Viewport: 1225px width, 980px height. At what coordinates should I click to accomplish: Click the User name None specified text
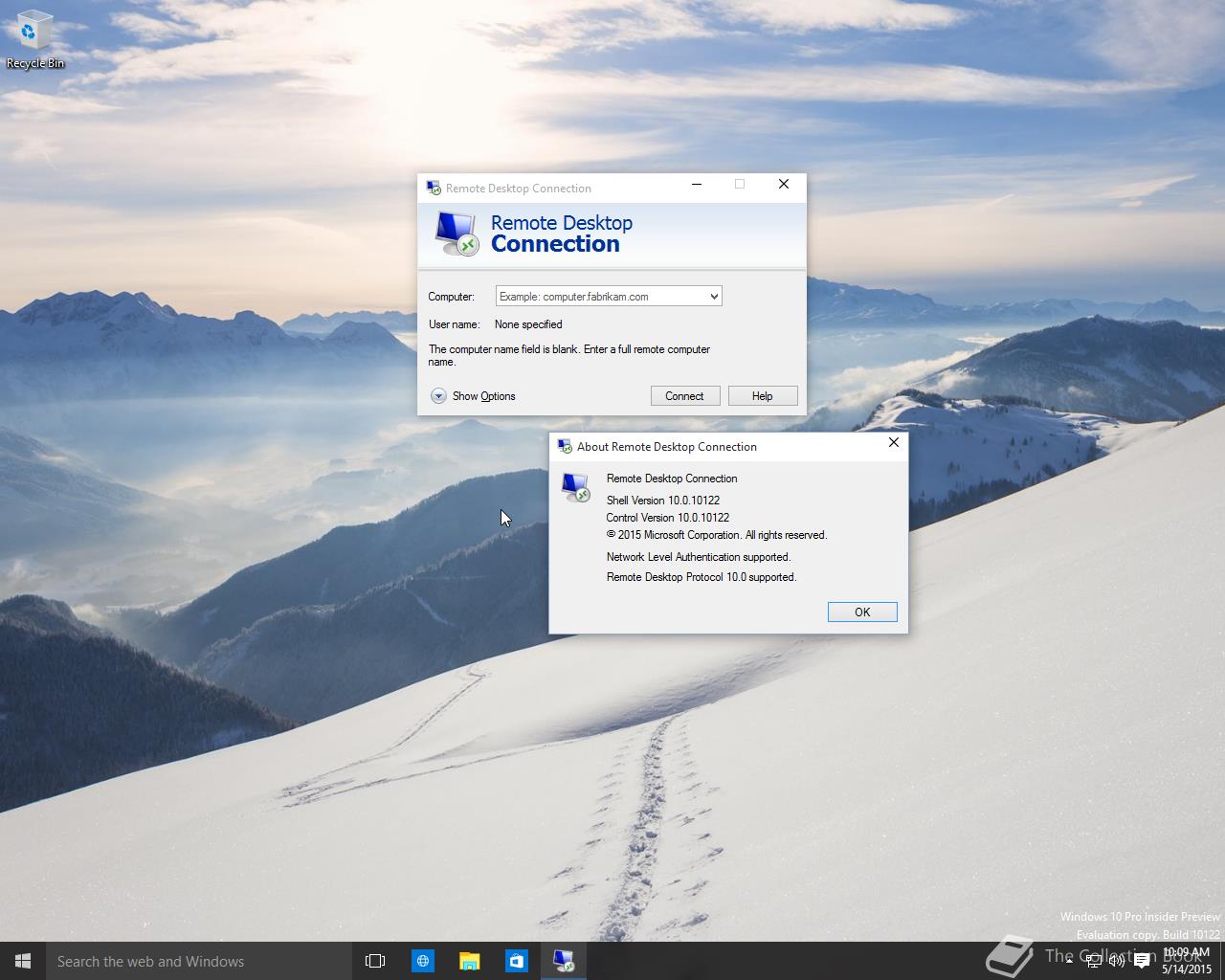pos(528,324)
